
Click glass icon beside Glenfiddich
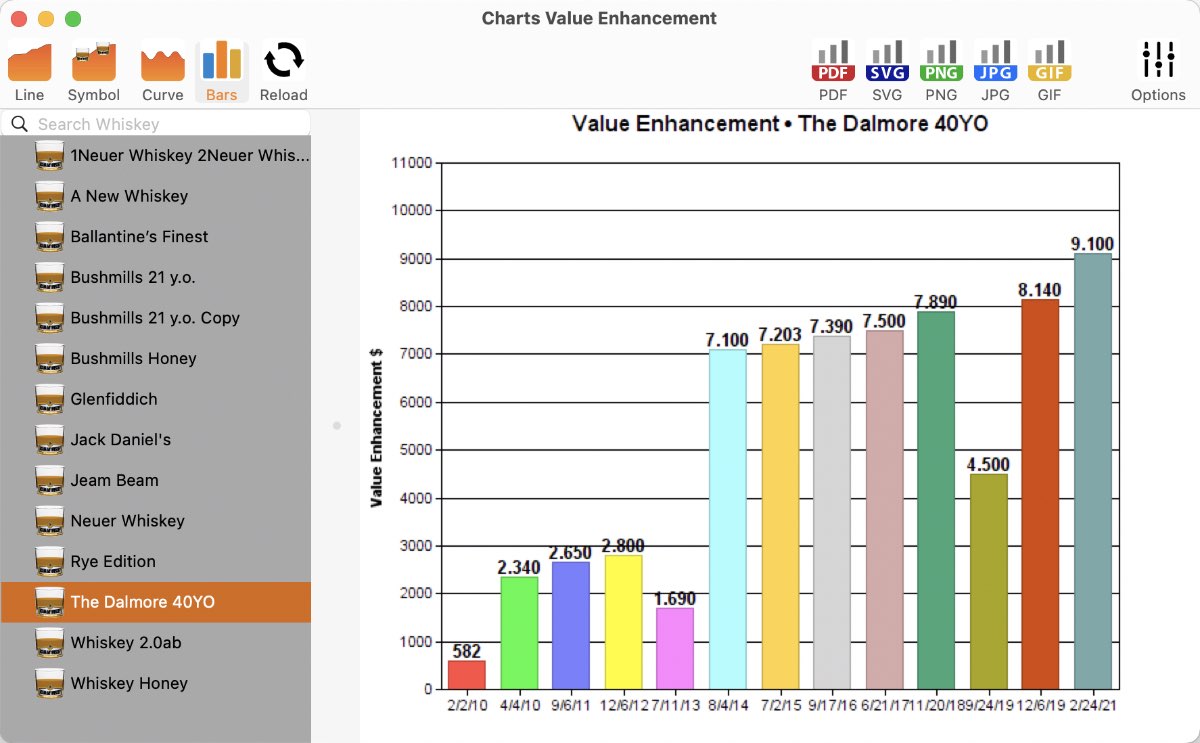coord(49,399)
